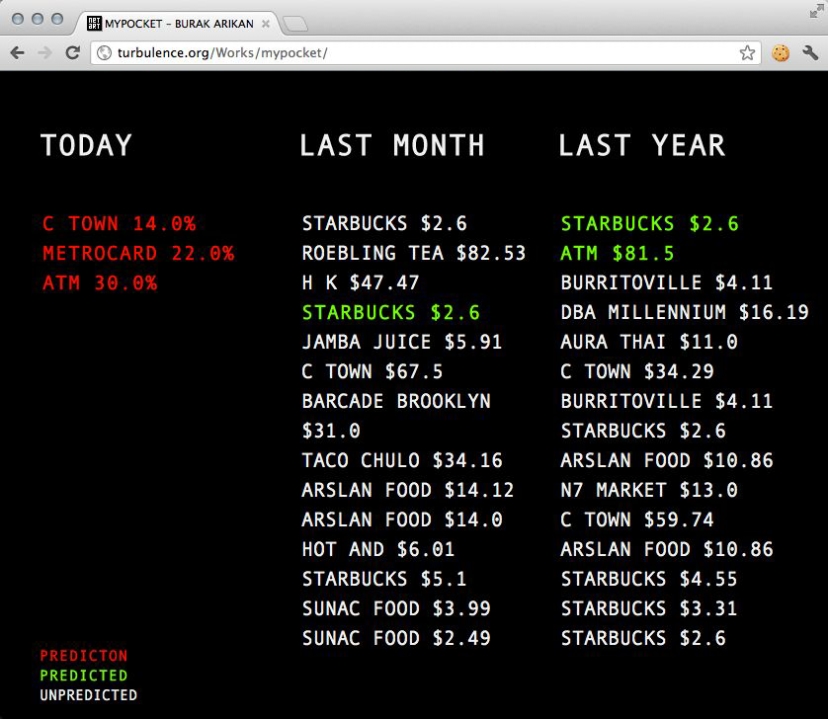Close the MYPOCKET tab
Screen dimensions: 828x719
[265, 24]
